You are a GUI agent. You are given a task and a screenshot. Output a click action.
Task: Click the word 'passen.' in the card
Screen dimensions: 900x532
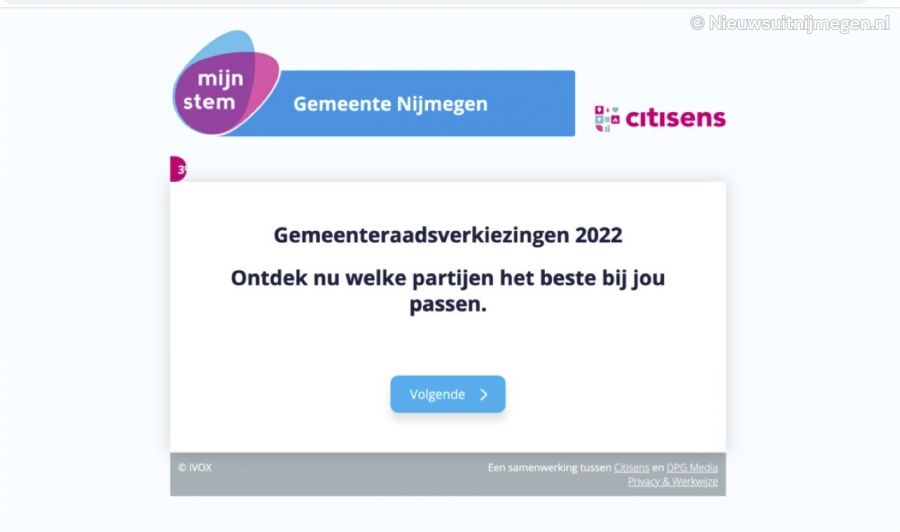click(448, 305)
